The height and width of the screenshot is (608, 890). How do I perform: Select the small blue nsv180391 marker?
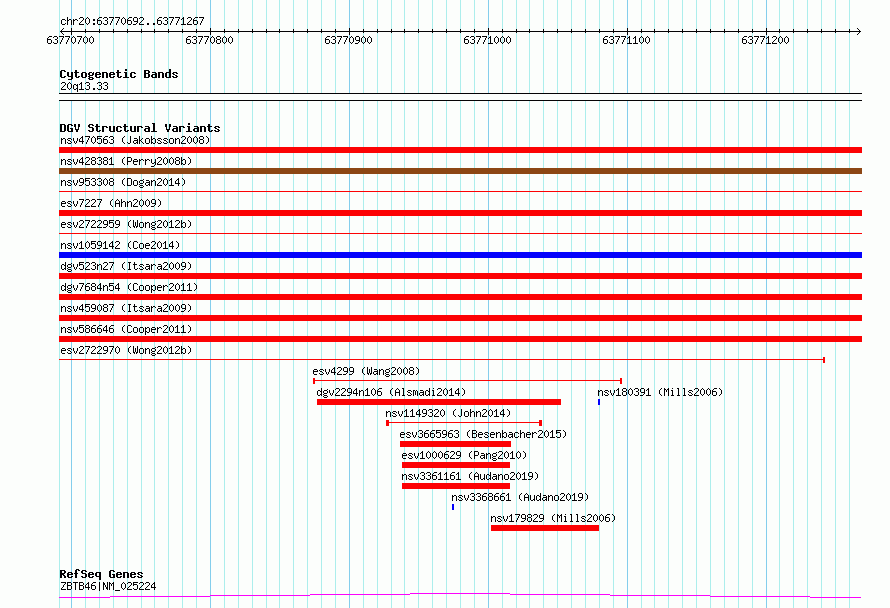click(599, 402)
